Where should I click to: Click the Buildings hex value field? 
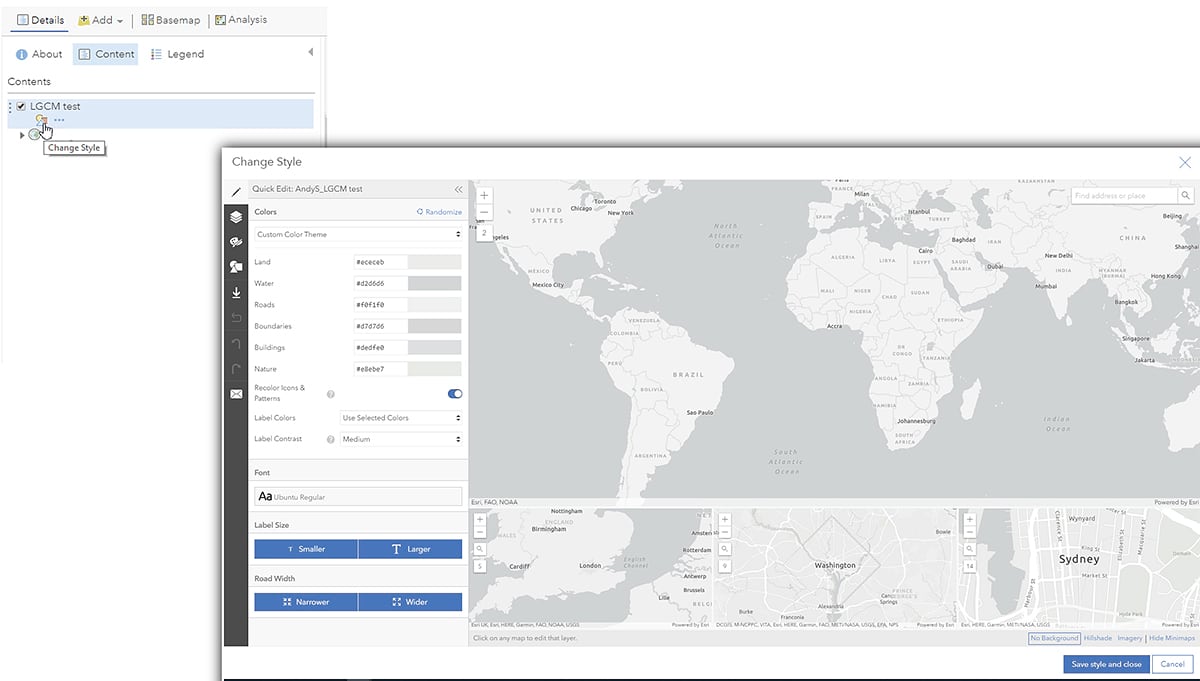[380, 348]
